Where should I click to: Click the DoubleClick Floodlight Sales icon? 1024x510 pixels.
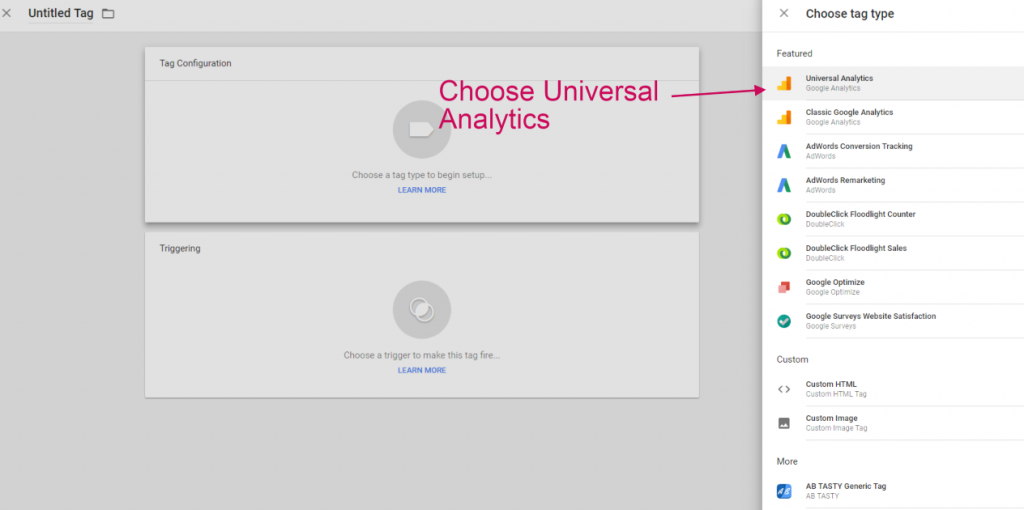coord(784,253)
